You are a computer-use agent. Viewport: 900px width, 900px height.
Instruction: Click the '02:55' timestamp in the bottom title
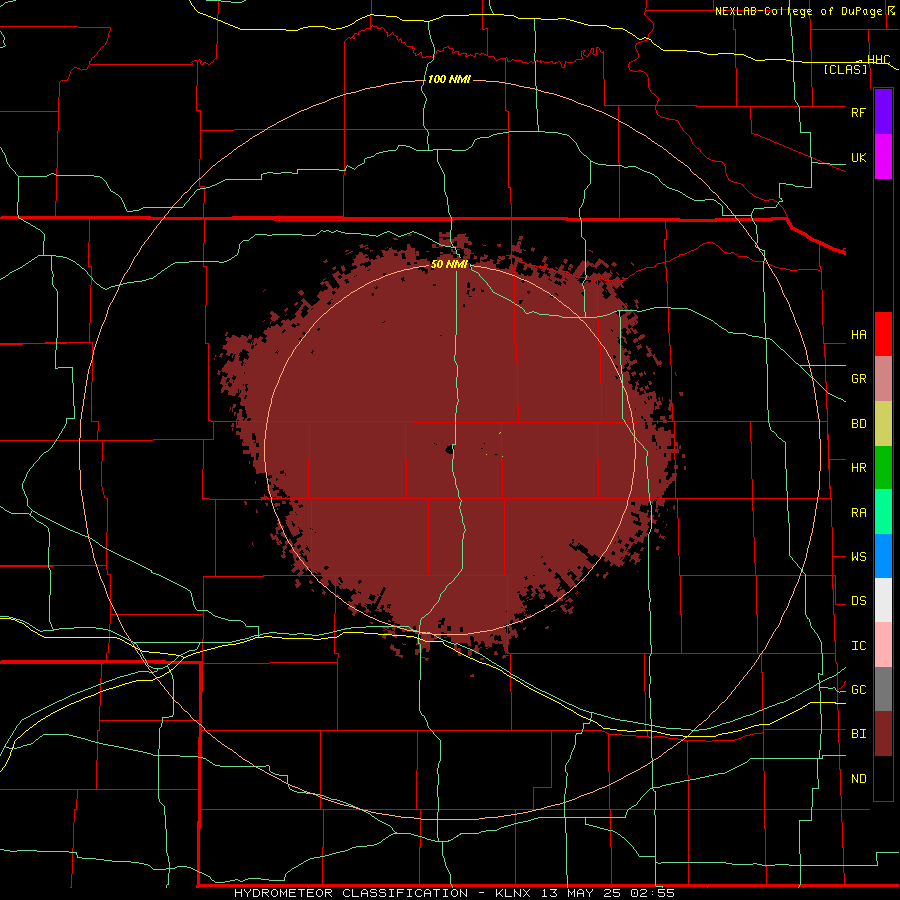[x=651, y=893]
